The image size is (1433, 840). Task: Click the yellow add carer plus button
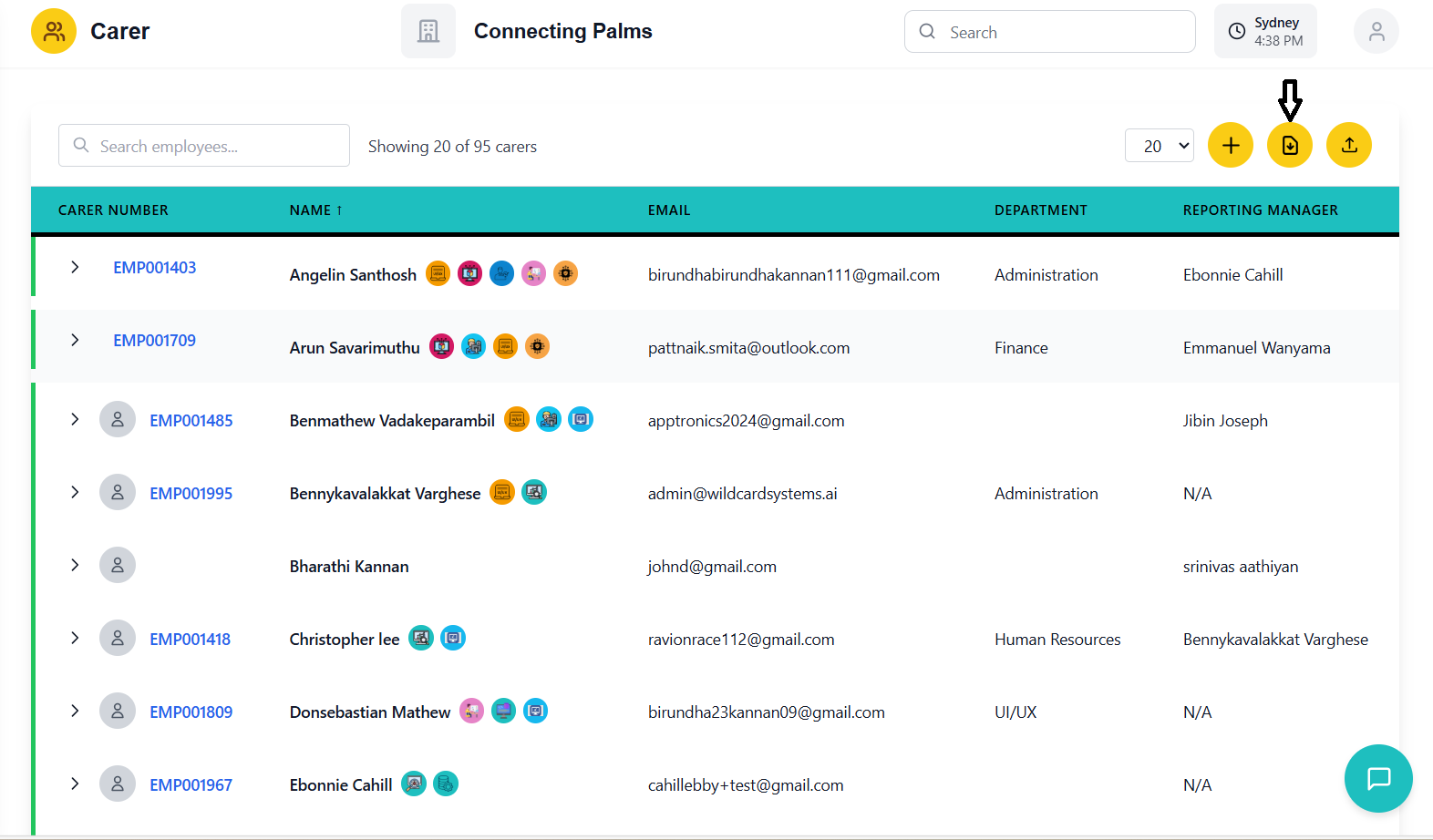(x=1230, y=146)
